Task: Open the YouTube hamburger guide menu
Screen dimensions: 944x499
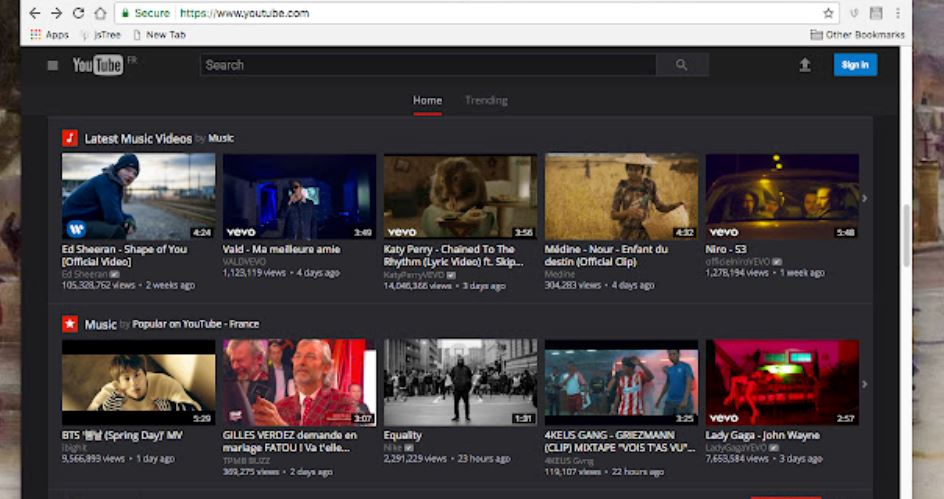Action: (52, 65)
